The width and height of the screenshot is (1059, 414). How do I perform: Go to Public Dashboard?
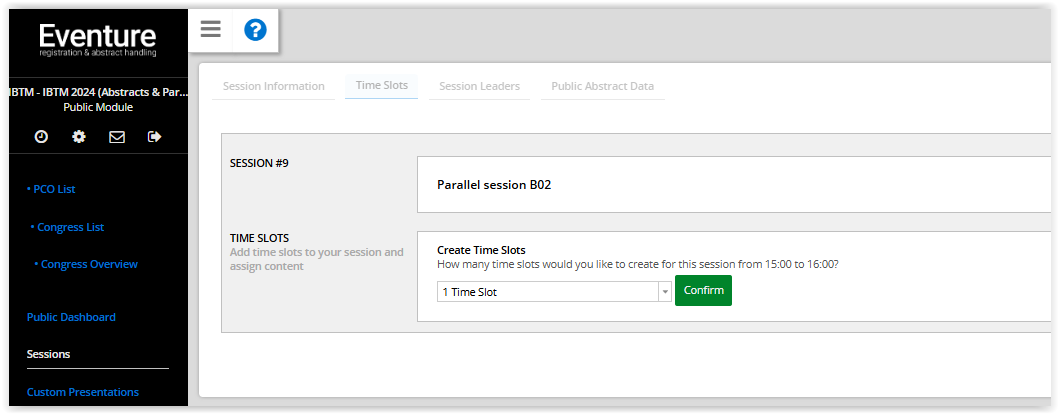71,317
